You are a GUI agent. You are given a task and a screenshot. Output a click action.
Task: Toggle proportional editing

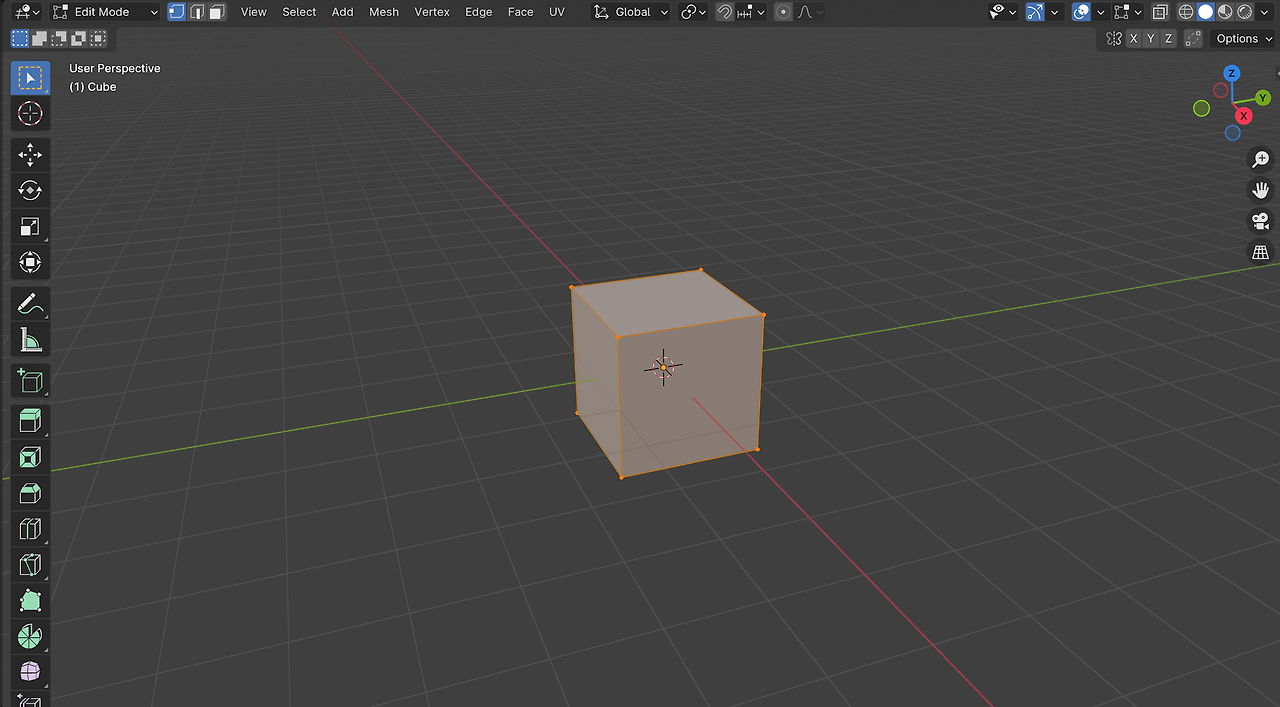[x=783, y=12]
